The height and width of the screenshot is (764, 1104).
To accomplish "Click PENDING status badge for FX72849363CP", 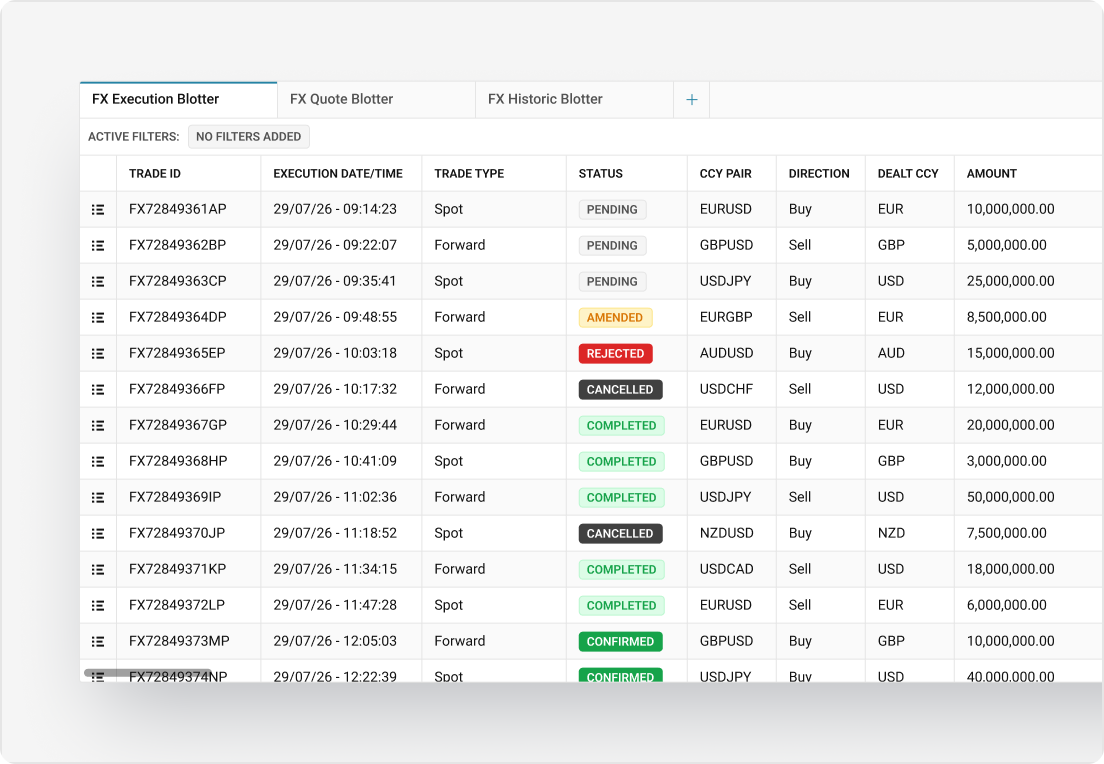I will [613, 282].
